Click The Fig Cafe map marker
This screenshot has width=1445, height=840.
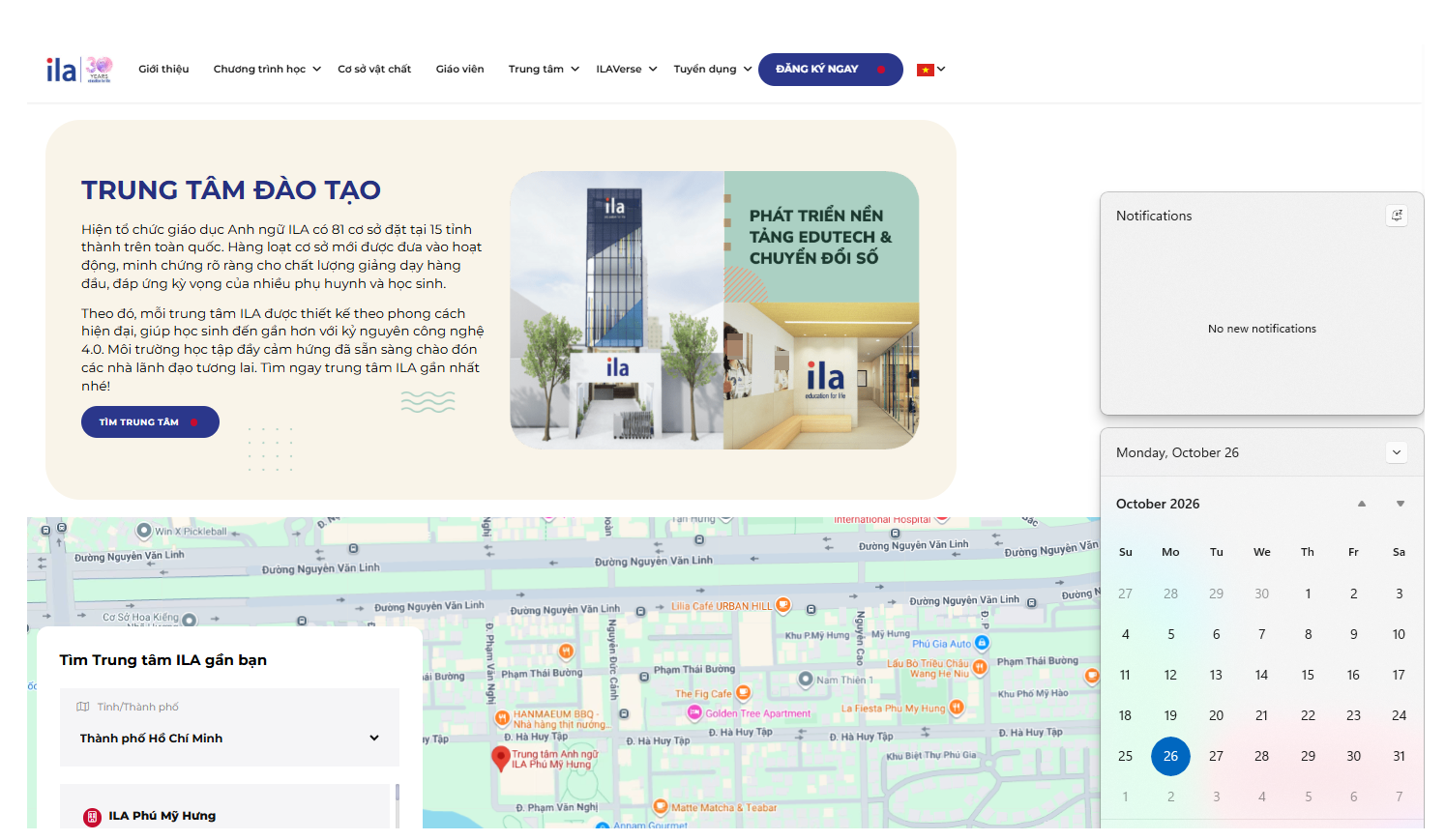(743, 693)
